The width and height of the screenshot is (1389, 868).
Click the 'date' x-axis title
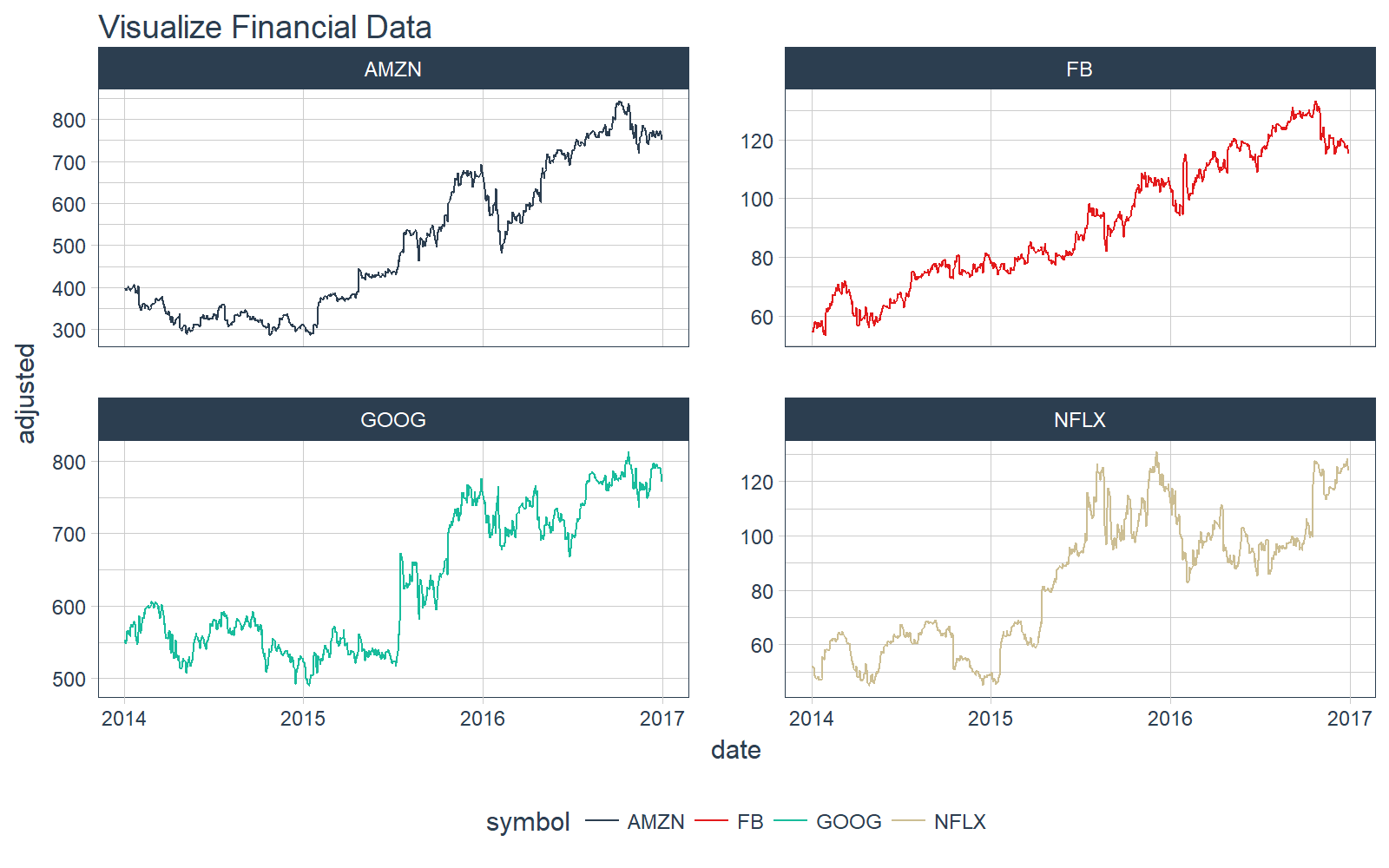point(736,749)
